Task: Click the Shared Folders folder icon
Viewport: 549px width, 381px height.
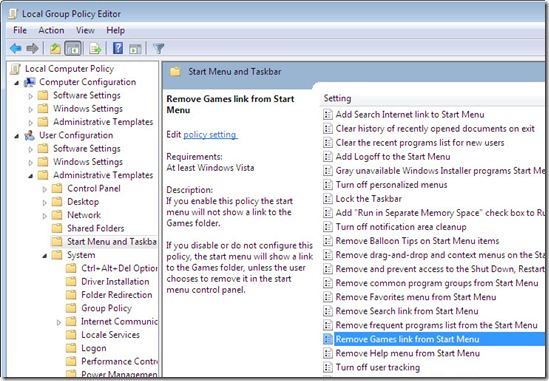Action: click(x=57, y=228)
